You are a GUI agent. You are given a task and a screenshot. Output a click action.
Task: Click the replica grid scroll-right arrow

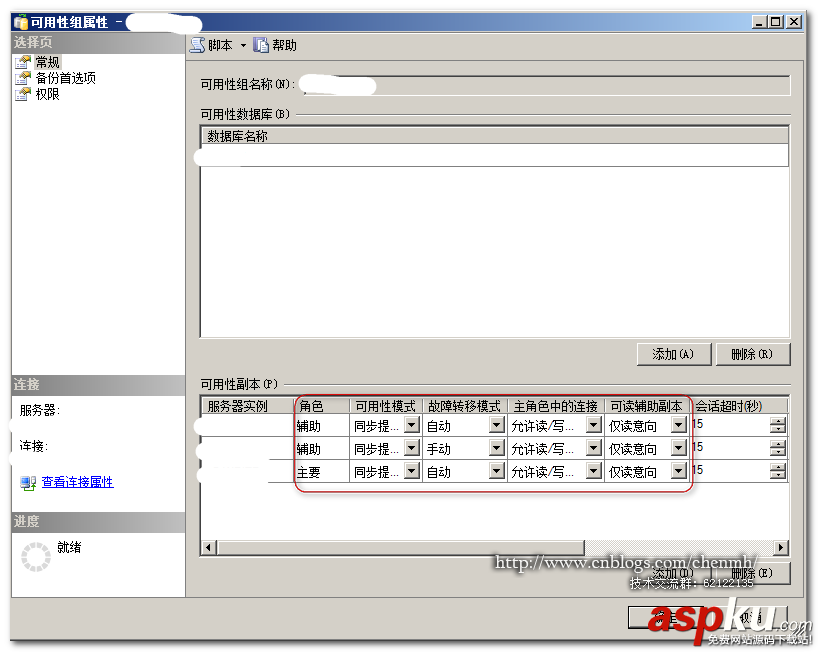[780, 548]
